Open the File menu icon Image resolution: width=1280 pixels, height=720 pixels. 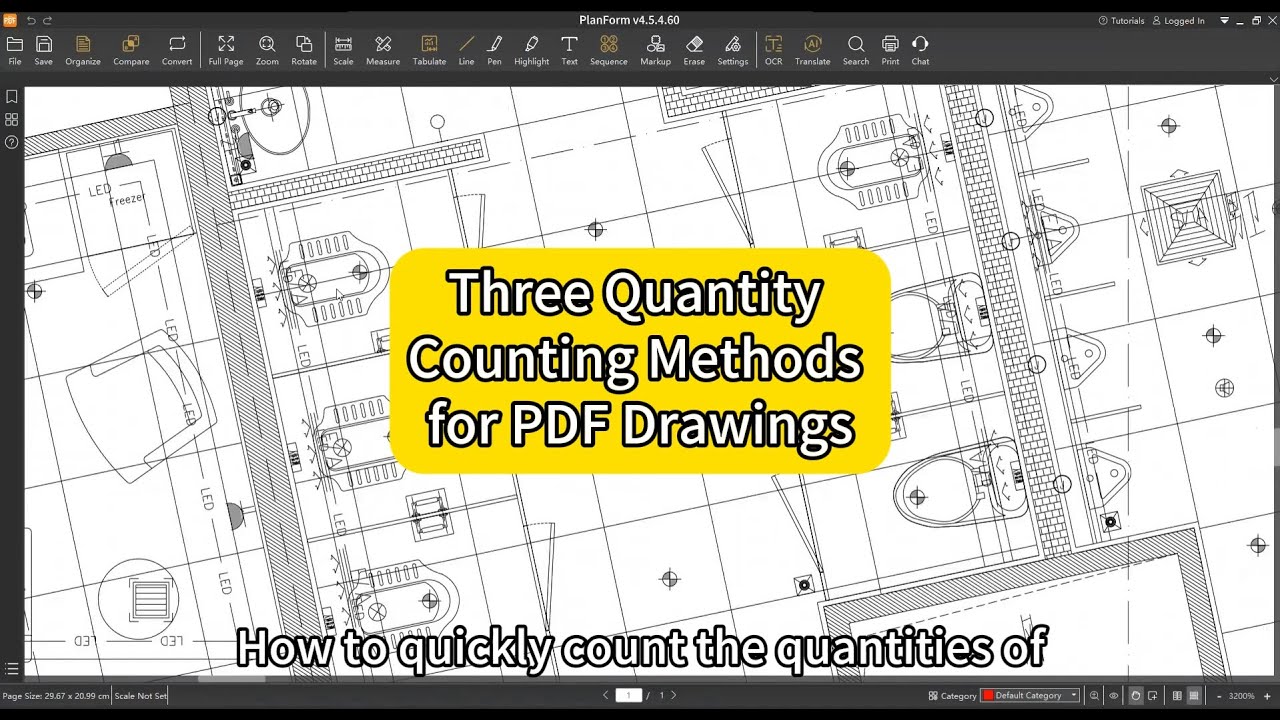(14, 50)
